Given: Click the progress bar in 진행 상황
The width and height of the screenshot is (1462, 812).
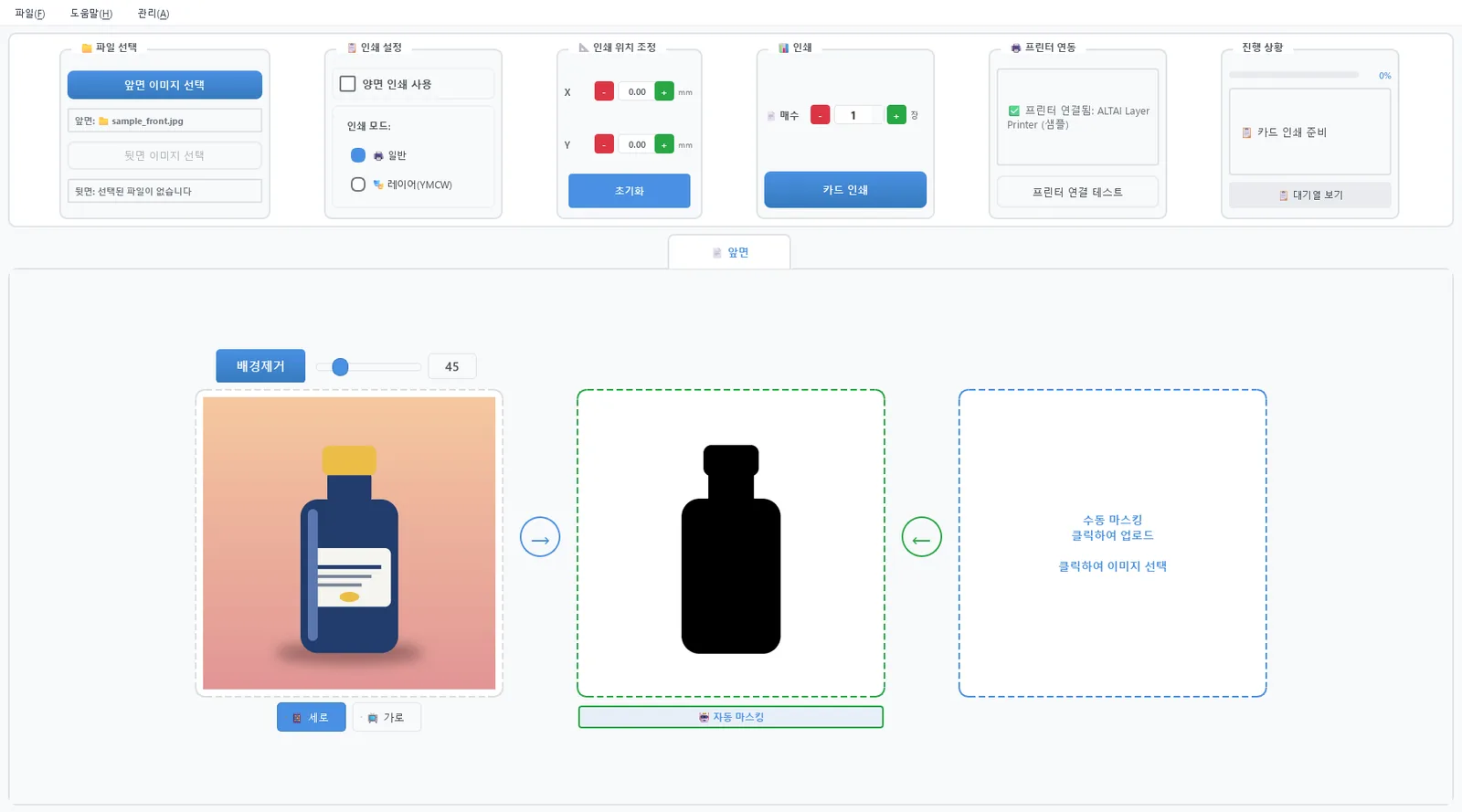Looking at the screenshot, I should [x=1294, y=75].
